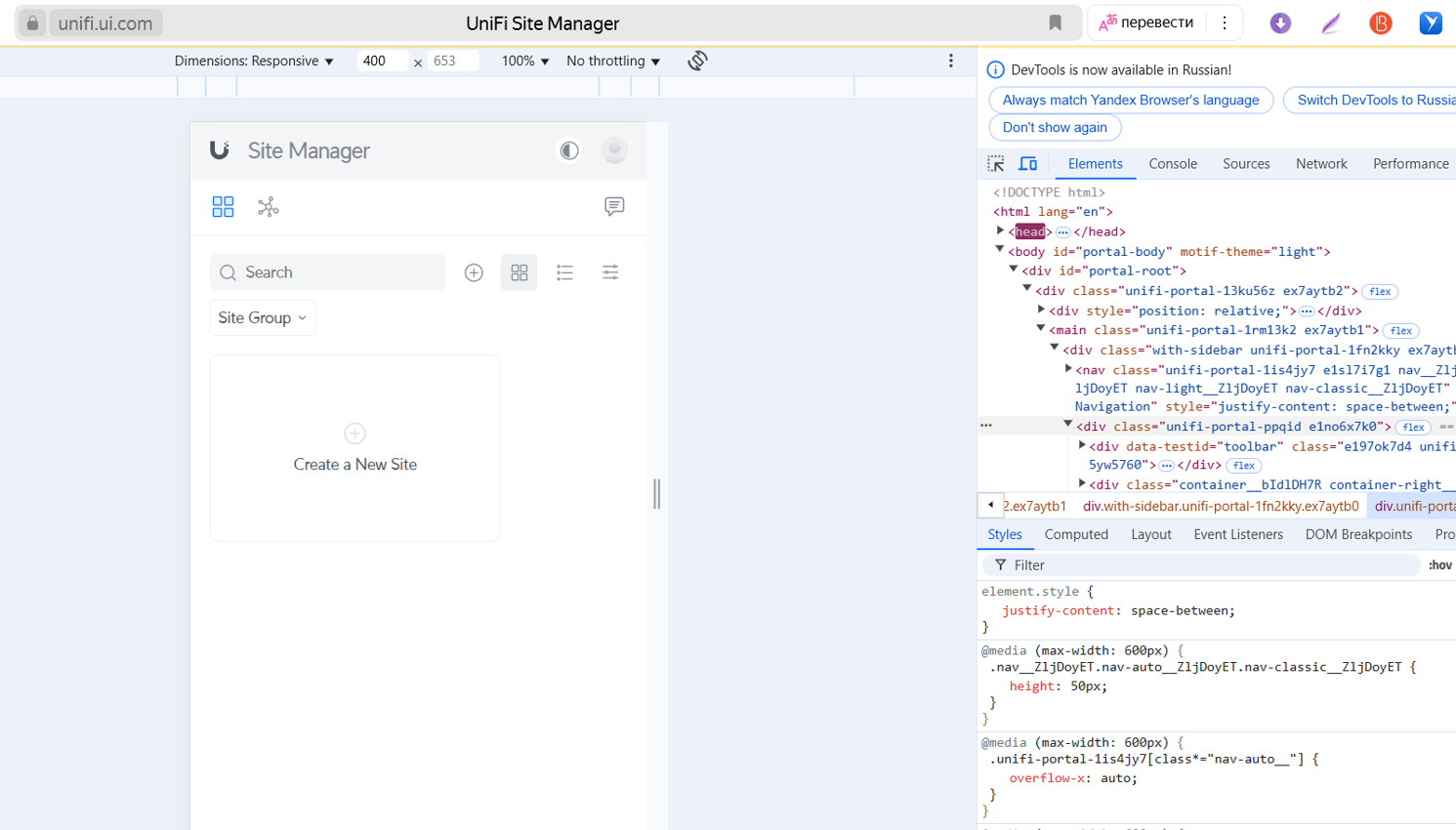
Task: Open the user account avatar
Action: pos(614,150)
